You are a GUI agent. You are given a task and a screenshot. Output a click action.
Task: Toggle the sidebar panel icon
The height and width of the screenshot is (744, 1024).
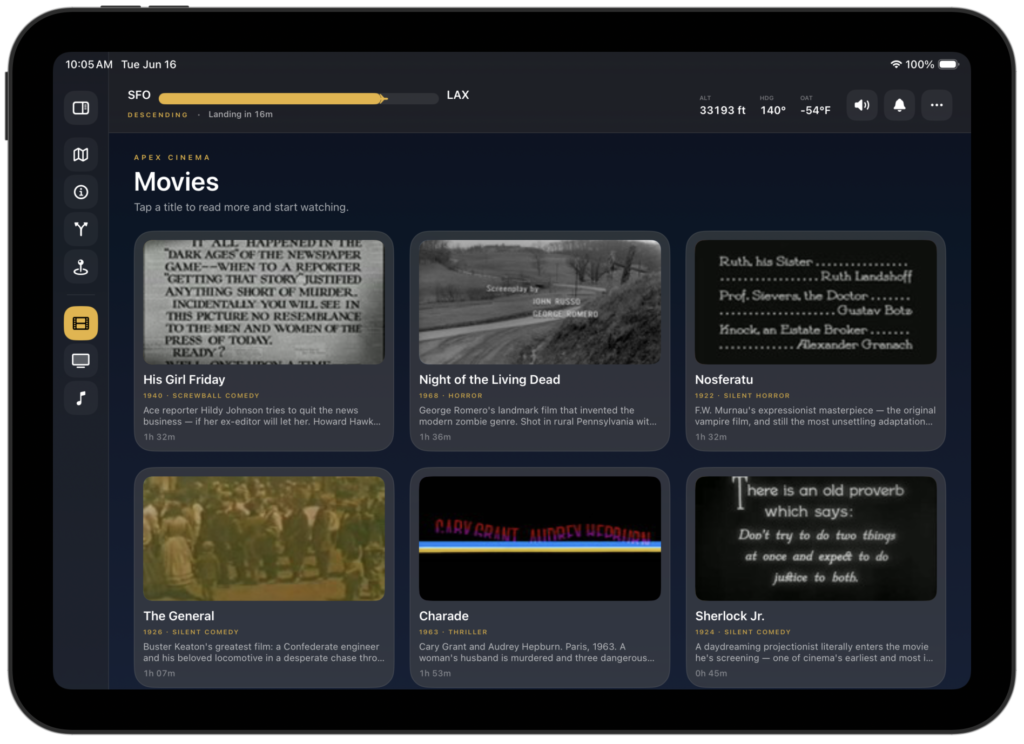[81, 108]
